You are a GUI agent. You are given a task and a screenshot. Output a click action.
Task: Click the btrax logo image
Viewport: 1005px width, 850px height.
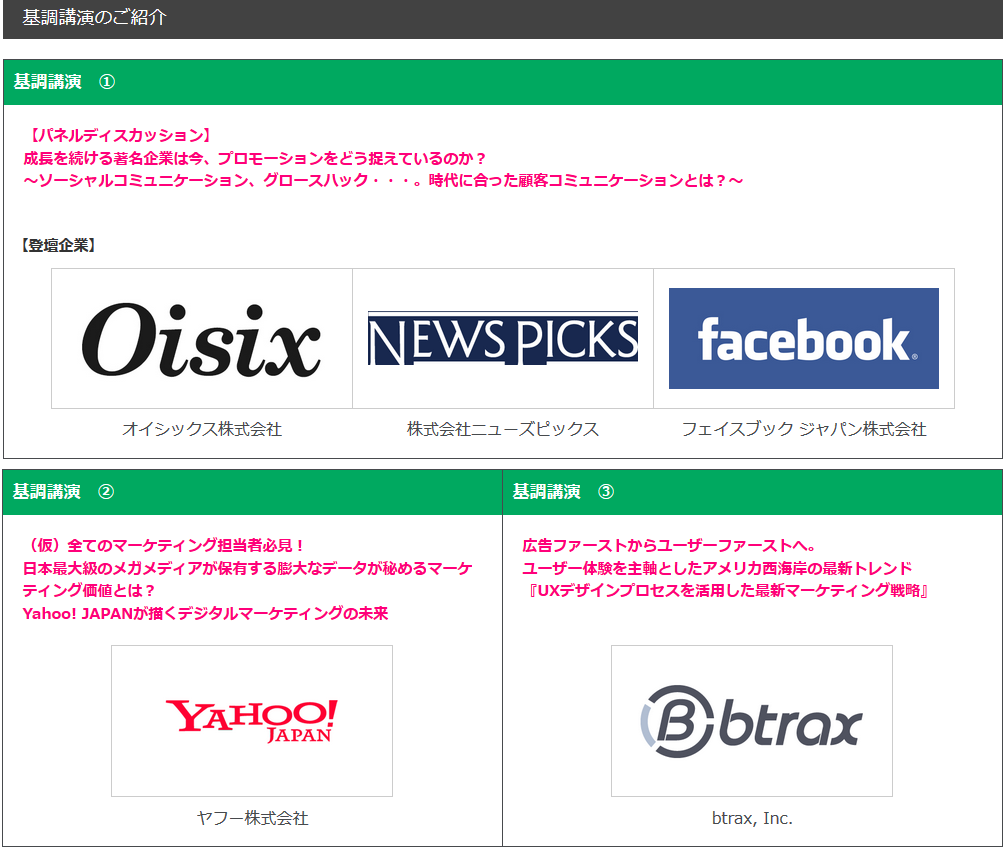[752, 721]
